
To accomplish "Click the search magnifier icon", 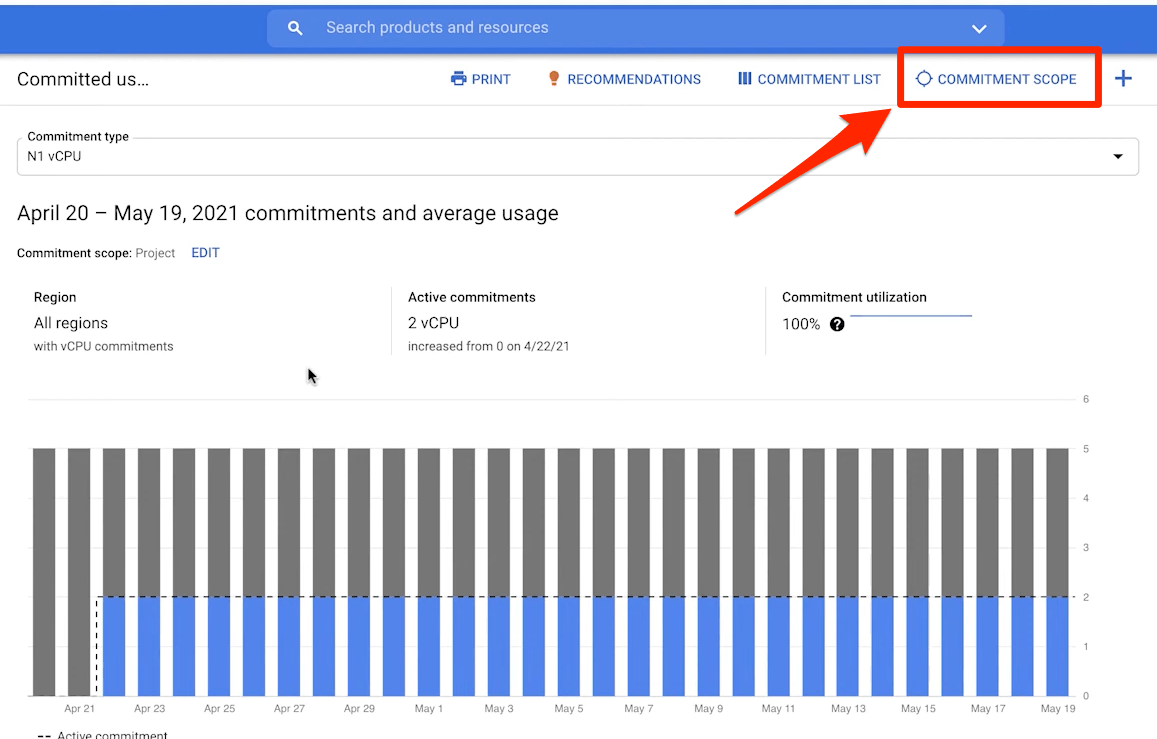I will (x=295, y=28).
